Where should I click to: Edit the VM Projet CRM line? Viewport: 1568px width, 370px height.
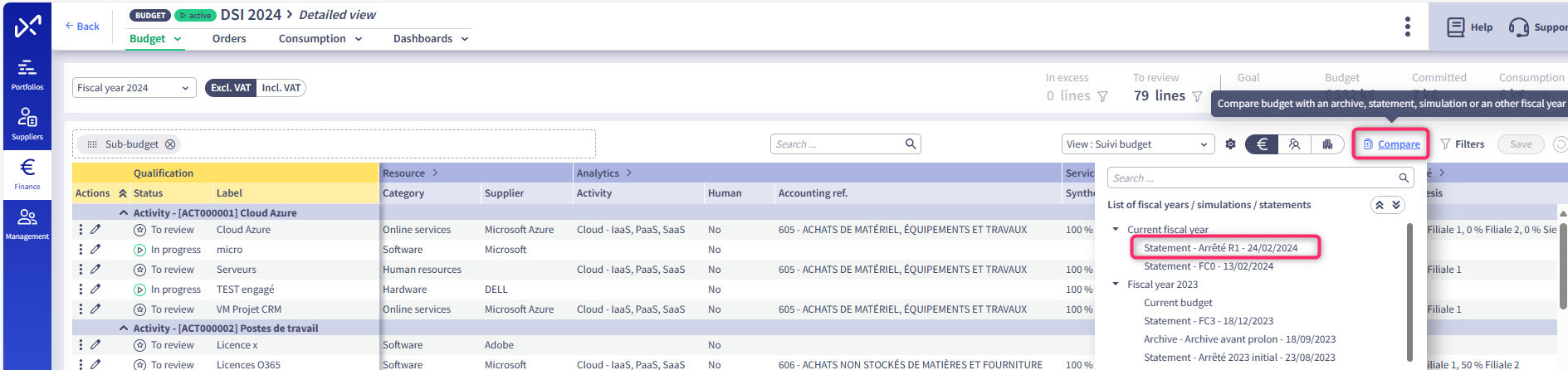pos(95,309)
